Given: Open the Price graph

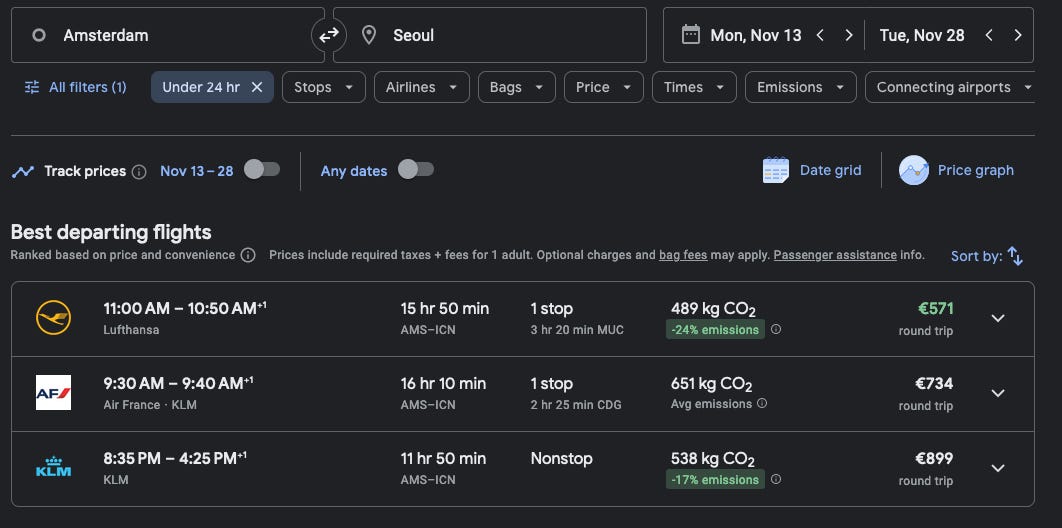Looking at the screenshot, I should click(956, 170).
